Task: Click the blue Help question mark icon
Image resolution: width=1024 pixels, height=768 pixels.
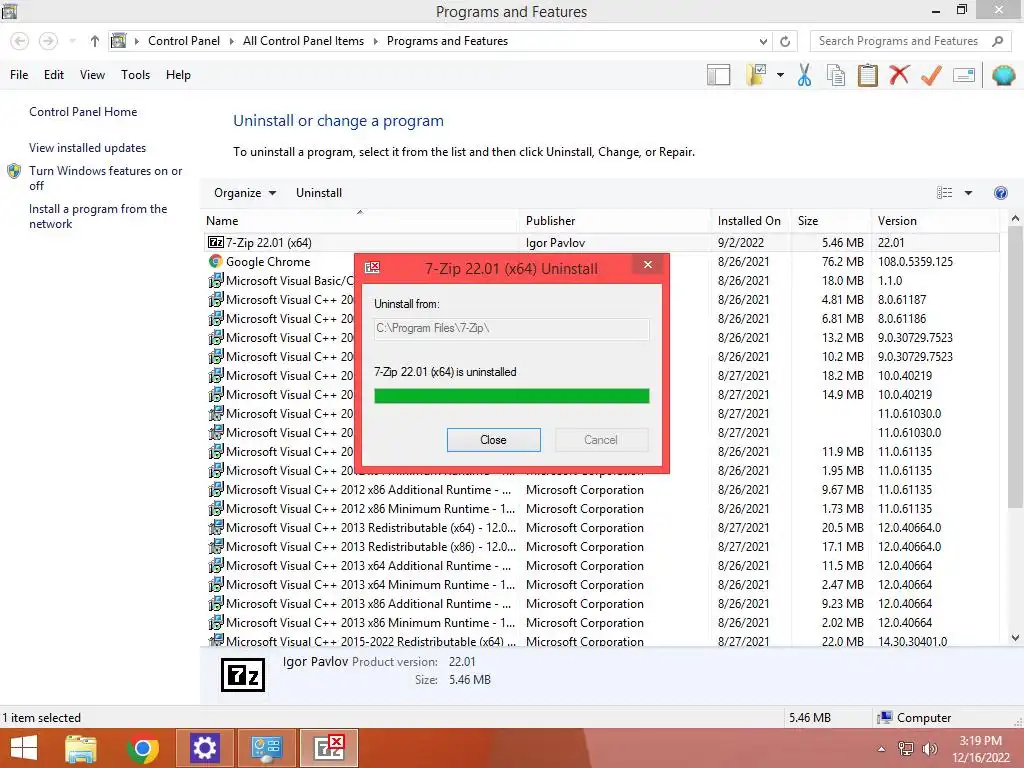Action: click(1000, 193)
